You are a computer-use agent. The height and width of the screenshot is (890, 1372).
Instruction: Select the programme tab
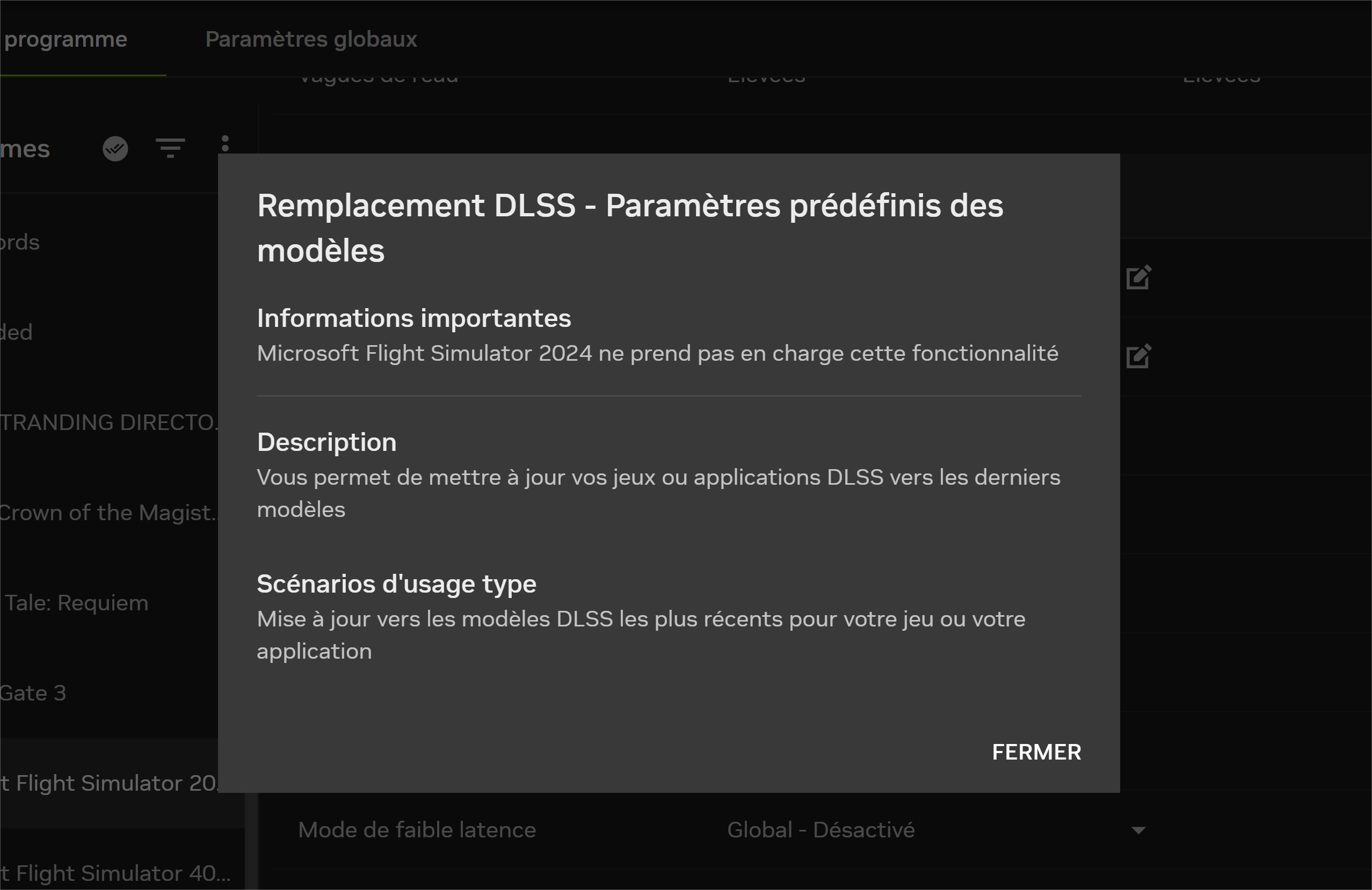click(x=64, y=39)
